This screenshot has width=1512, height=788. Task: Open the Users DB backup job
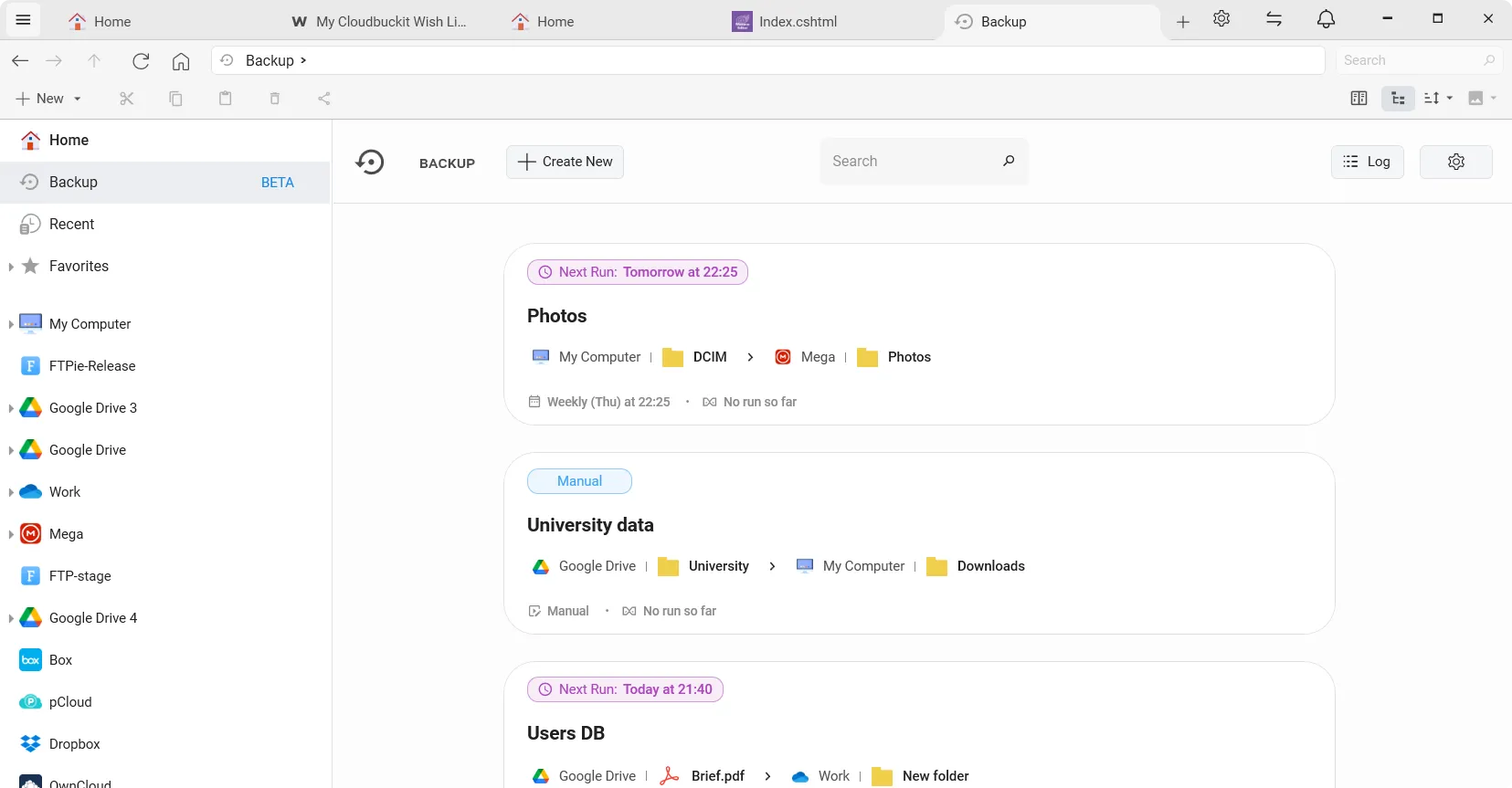(566, 733)
